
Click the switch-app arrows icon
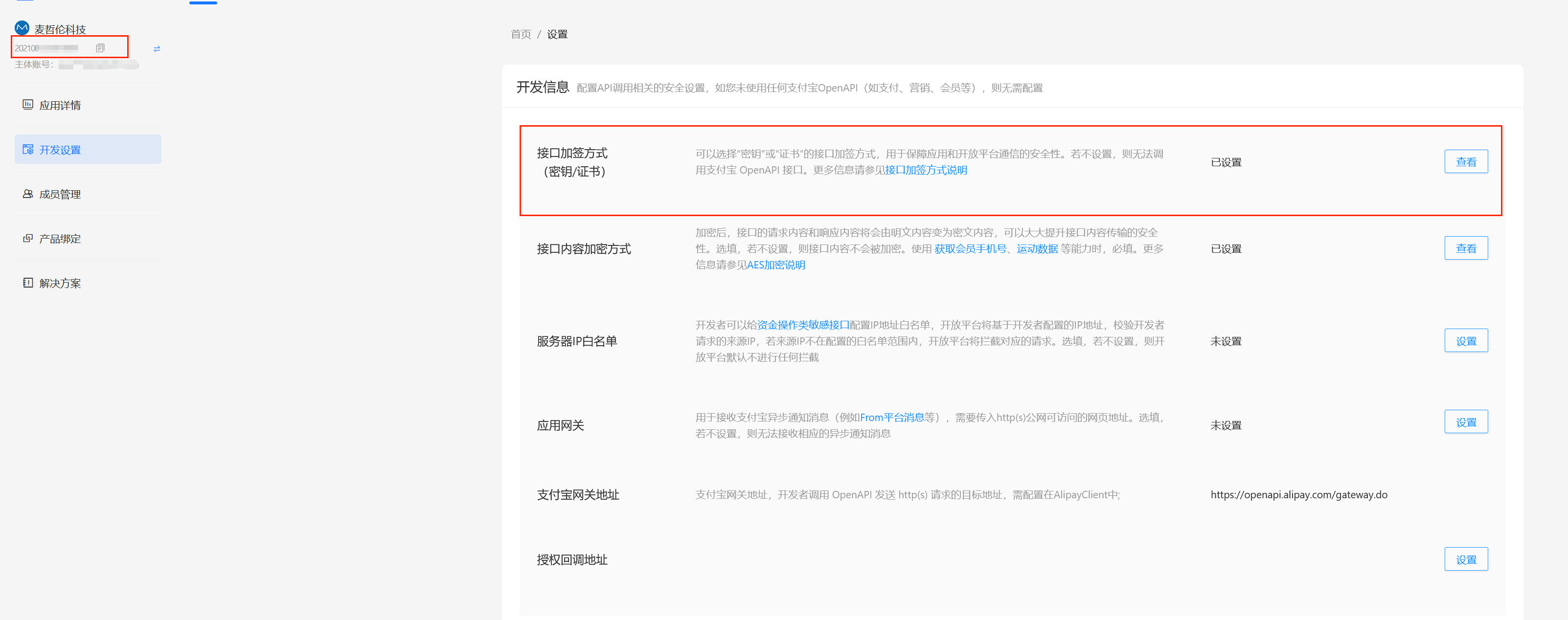point(157,49)
